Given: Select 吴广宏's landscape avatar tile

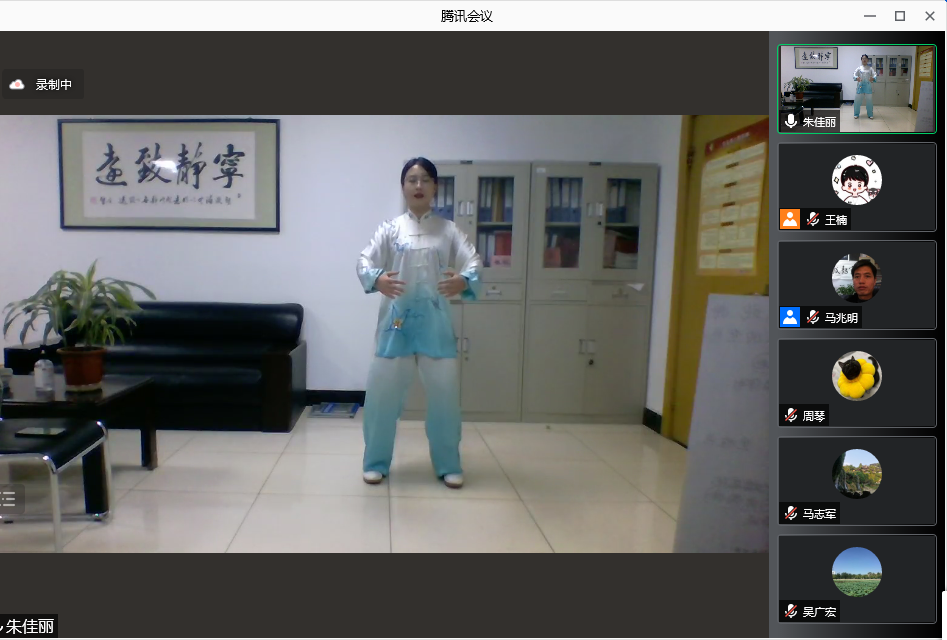Looking at the screenshot, I should [x=857, y=572].
